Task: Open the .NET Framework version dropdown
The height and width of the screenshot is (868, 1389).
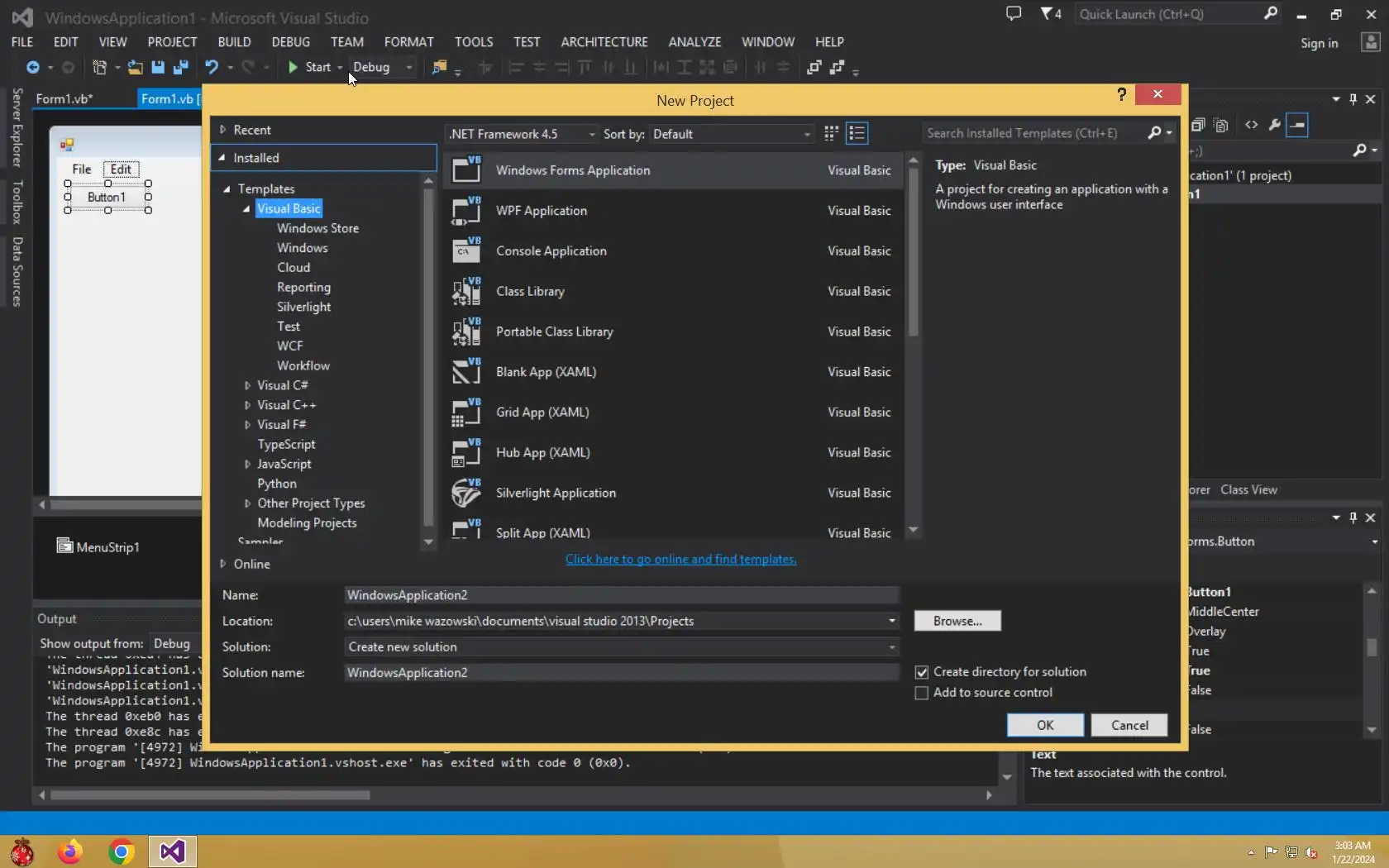Action: 522,134
